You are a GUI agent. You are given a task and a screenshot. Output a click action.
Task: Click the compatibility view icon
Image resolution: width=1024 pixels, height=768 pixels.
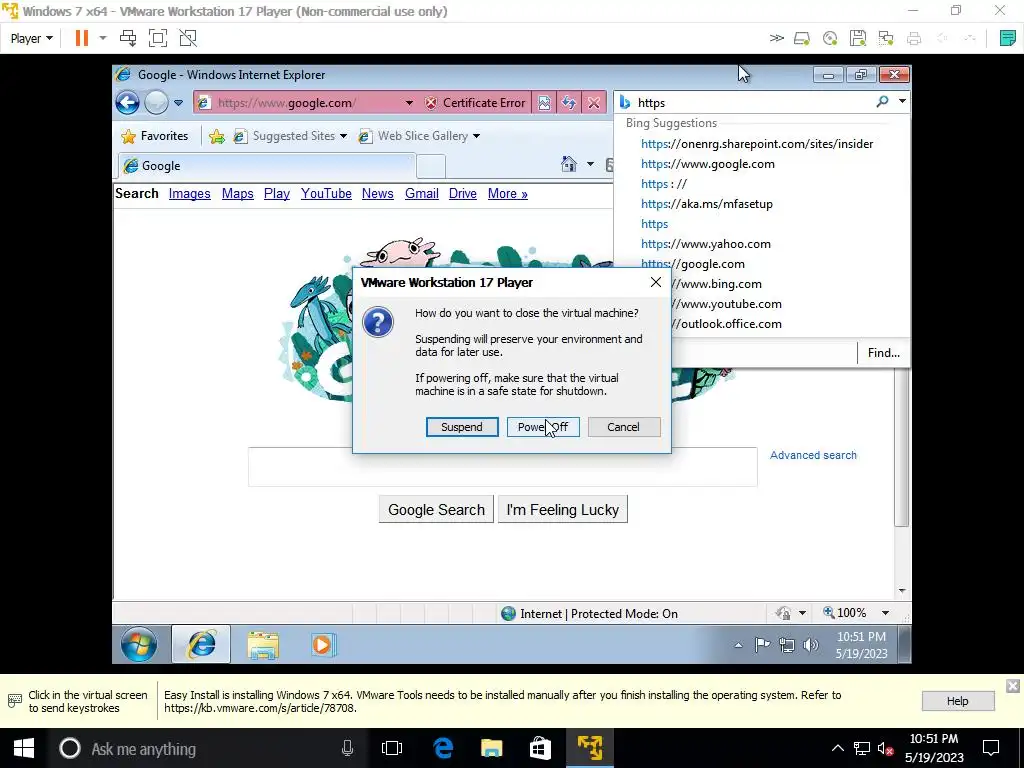pyautogui.click(x=544, y=103)
